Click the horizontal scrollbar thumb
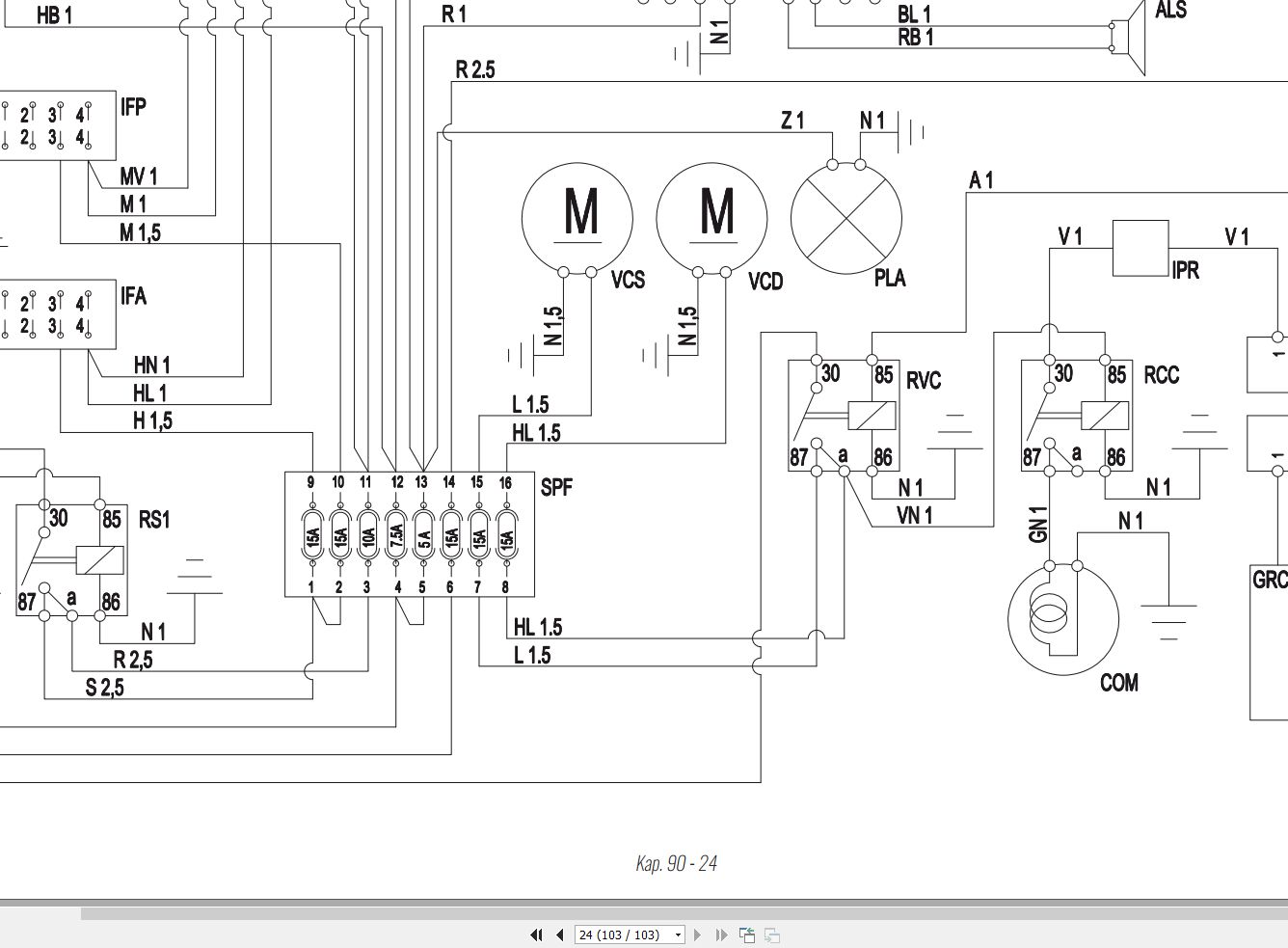This screenshot has height=948, width=1288. tap(684, 913)
